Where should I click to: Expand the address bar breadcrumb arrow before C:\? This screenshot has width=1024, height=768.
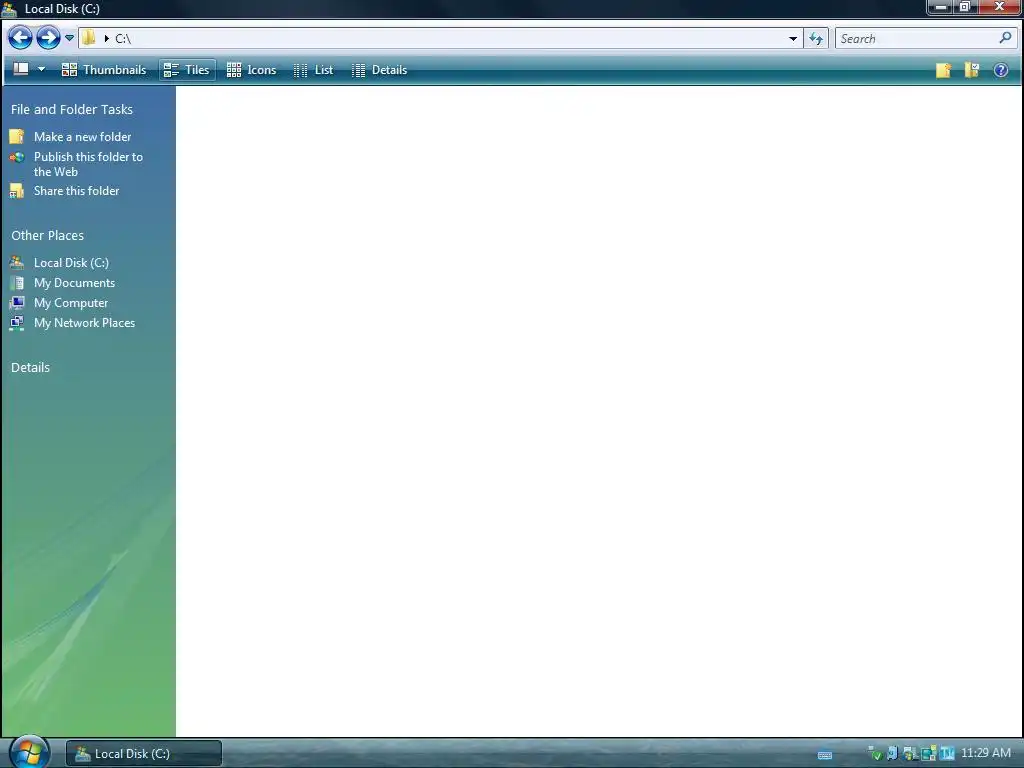[x=106, y=39]
